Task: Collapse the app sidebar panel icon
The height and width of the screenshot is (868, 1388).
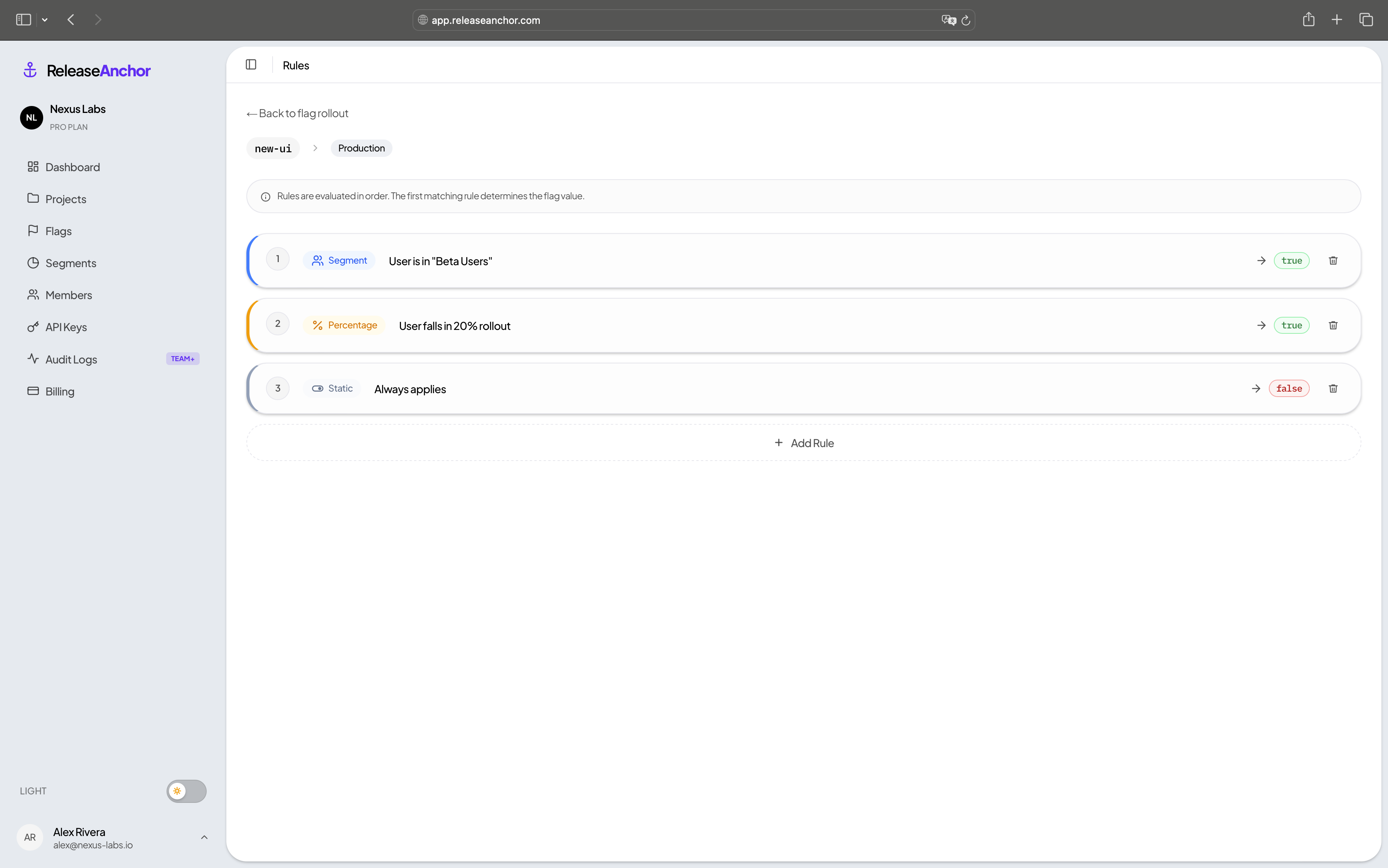Action: (251, 65)
